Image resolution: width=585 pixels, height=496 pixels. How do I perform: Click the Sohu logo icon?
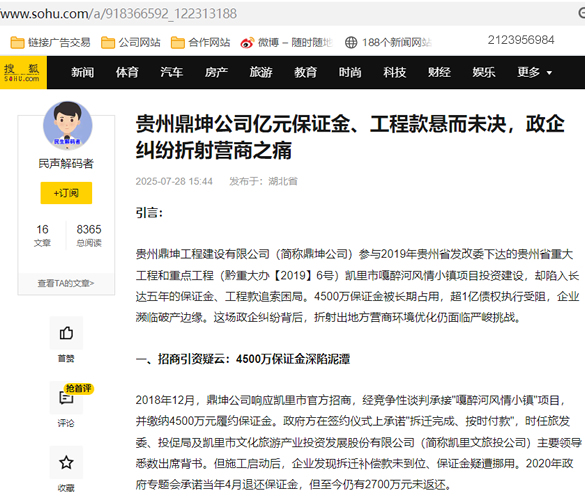coord(23,72)
